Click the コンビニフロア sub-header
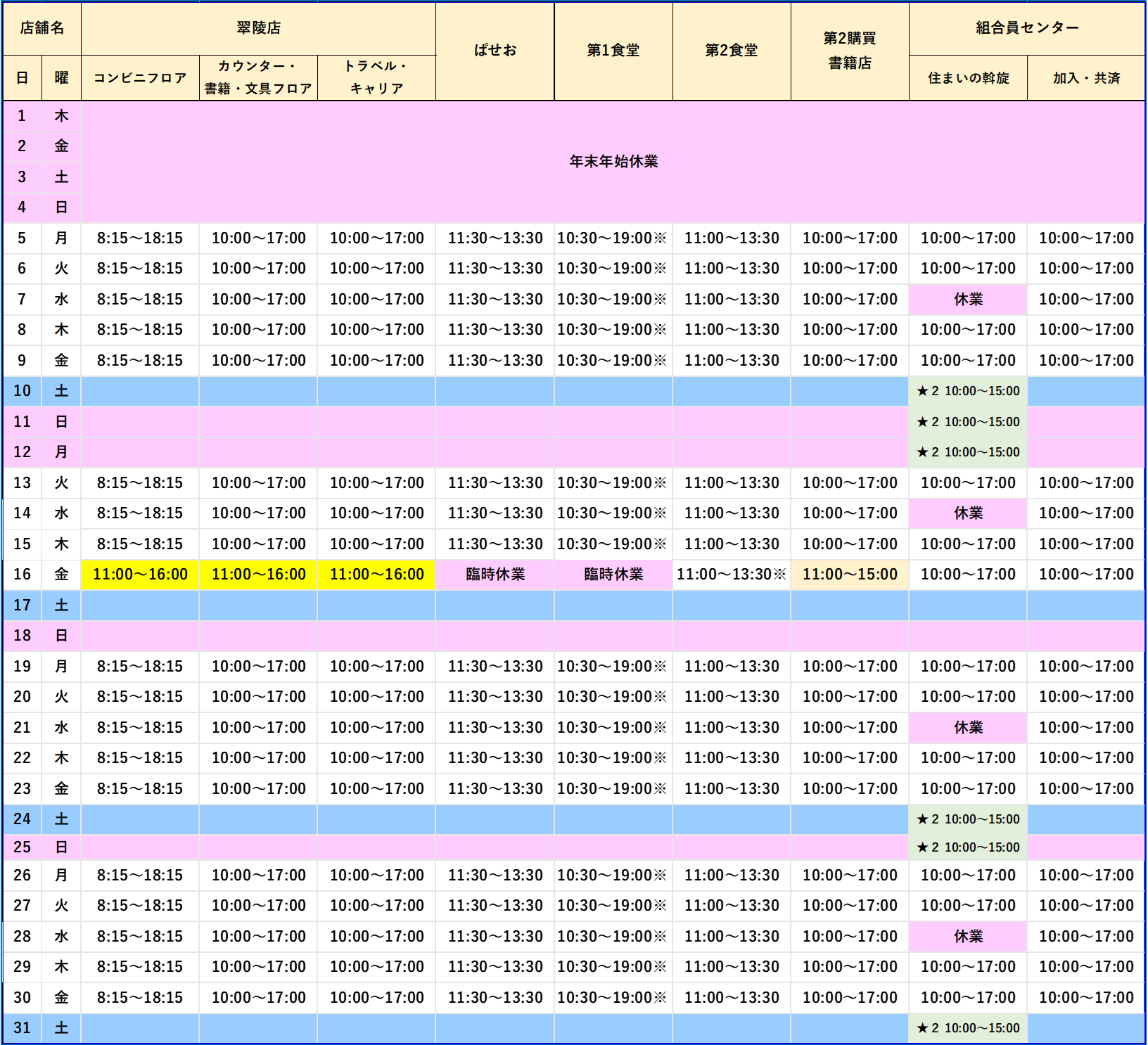Viewport: 1148px width, 1045px height. click(x=140, y=78)
